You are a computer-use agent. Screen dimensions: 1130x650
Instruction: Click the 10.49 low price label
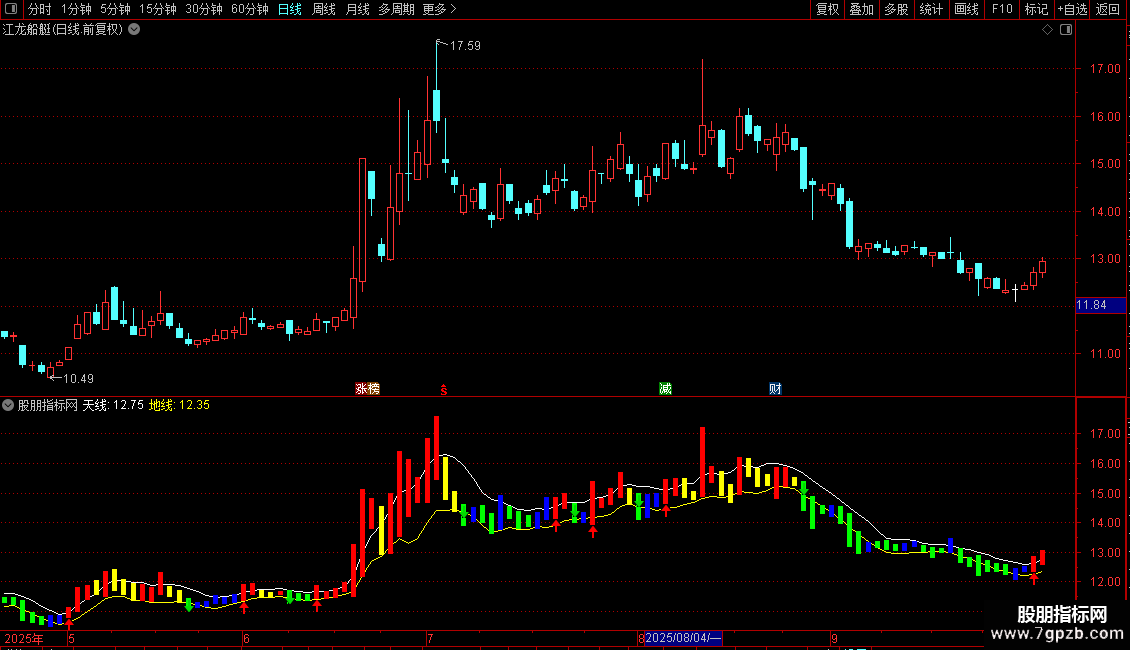[79, 378]
